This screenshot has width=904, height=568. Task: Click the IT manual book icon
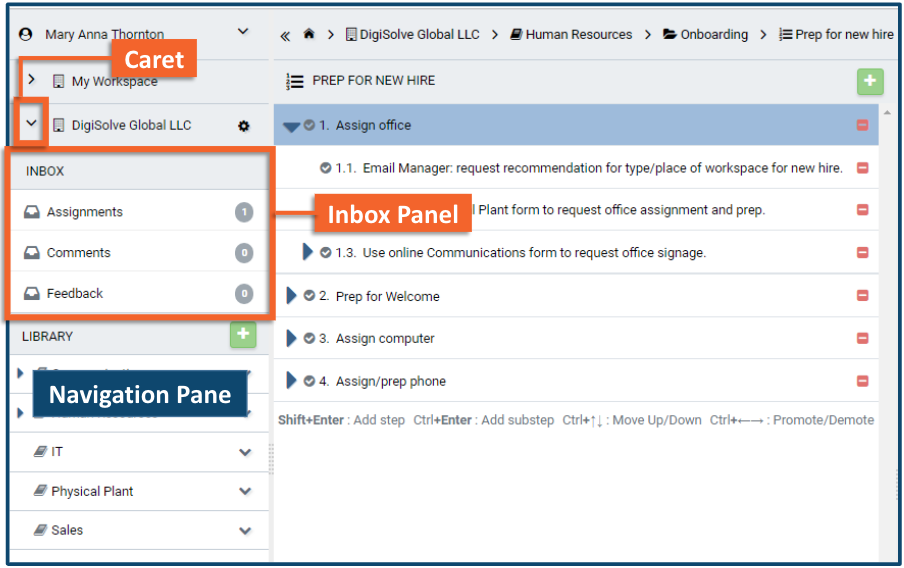click(40, 452)
